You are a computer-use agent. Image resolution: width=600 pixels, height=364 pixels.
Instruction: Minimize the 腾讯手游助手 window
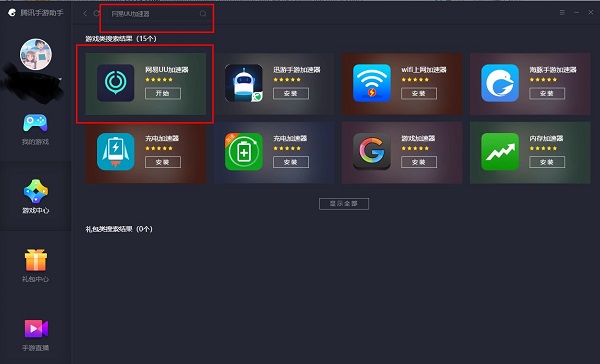coord(576,13)
